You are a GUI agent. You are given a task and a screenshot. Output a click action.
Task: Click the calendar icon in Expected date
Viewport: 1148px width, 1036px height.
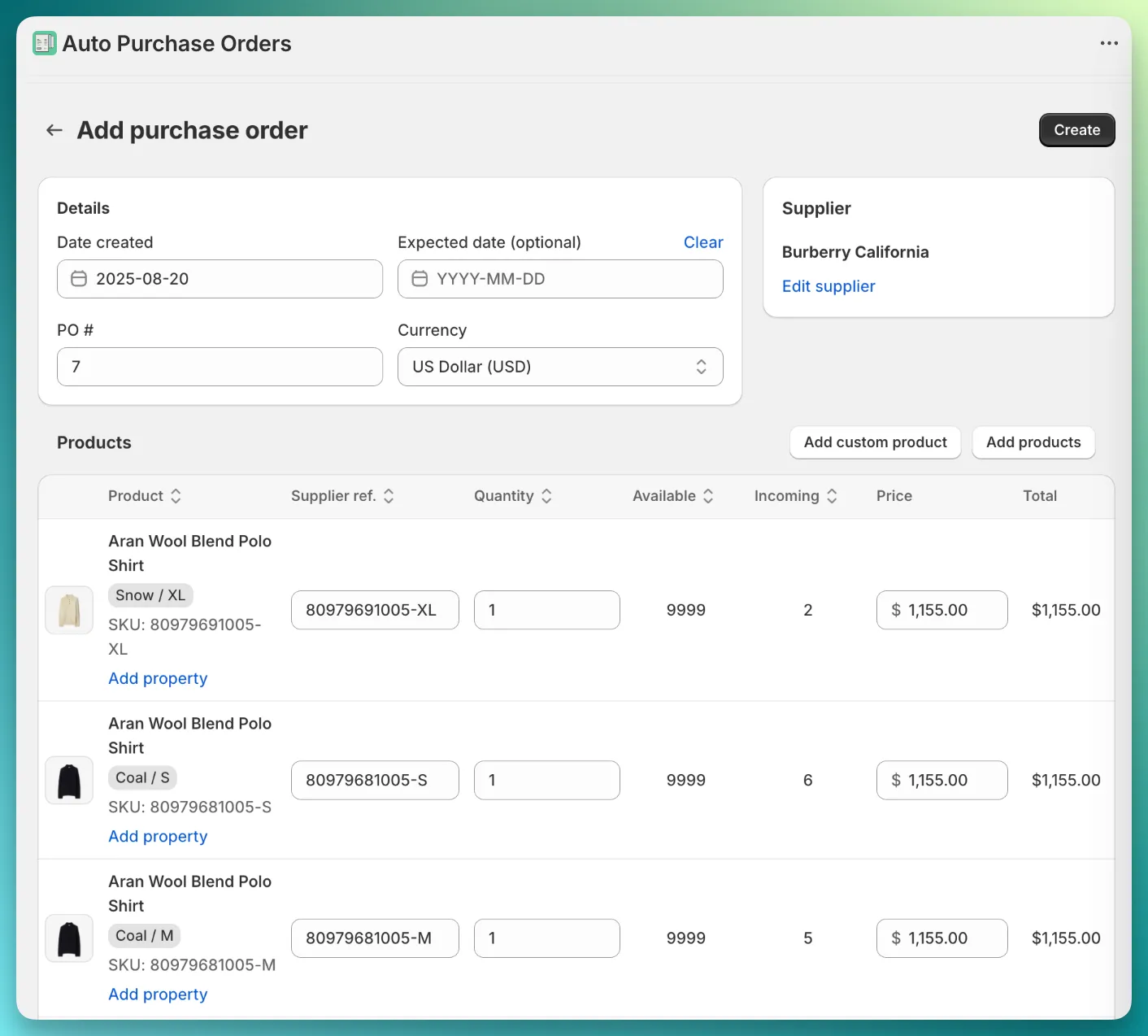420,279
